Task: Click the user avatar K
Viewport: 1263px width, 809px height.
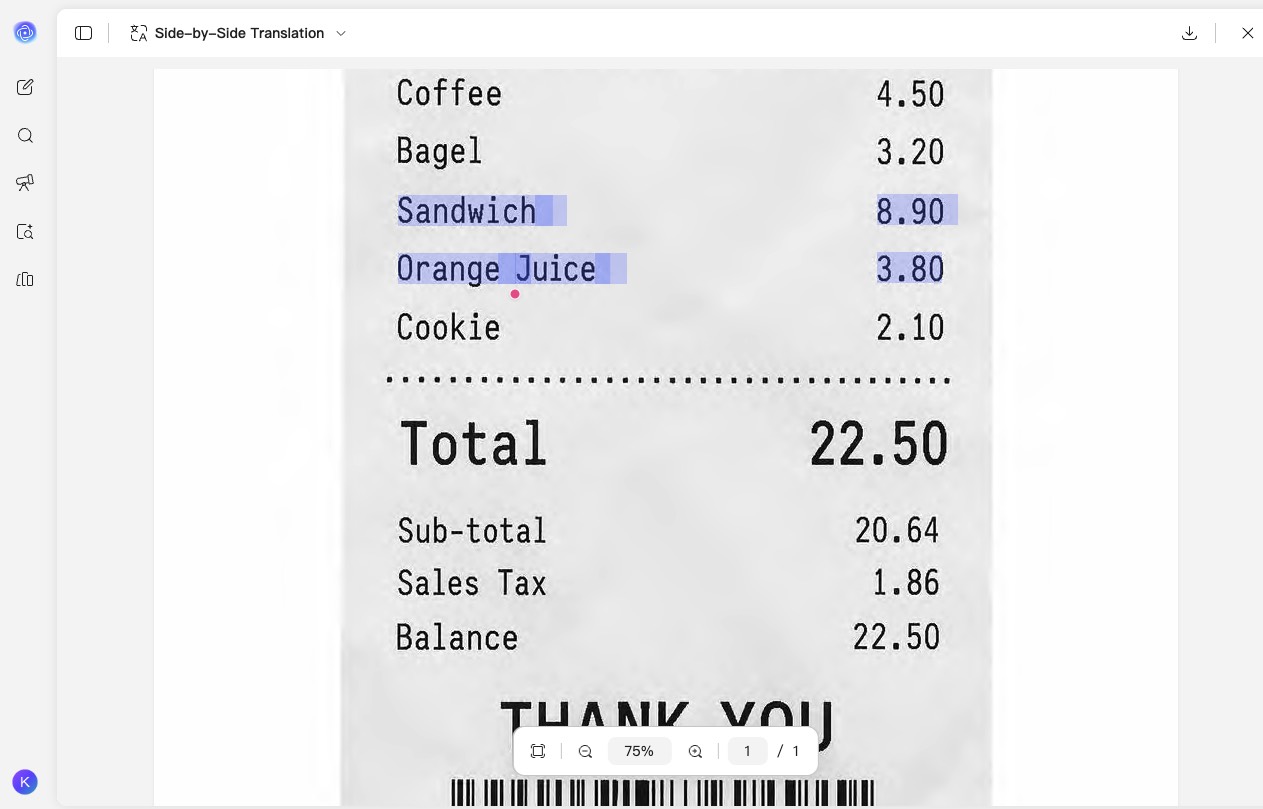Action: point(25,782)
